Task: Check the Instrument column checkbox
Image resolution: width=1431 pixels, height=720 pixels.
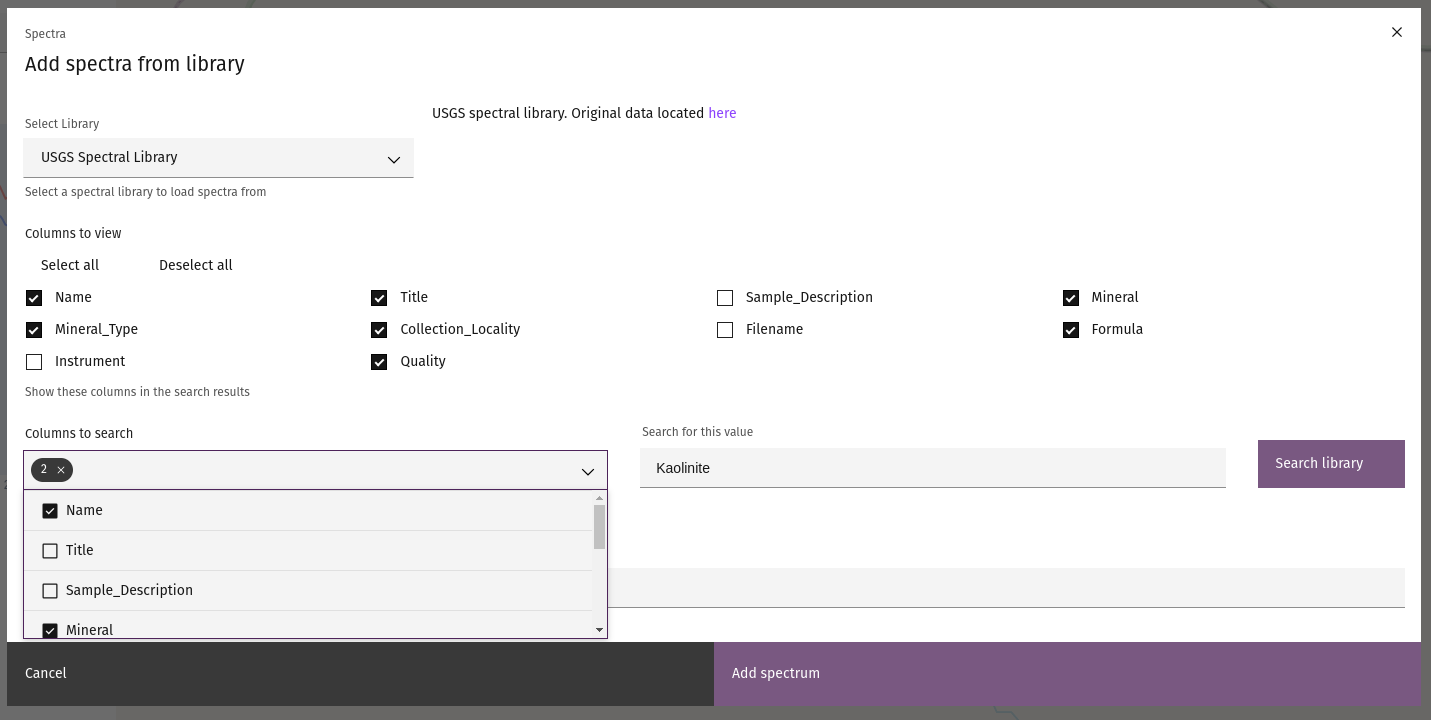Action: coord(34,362)
